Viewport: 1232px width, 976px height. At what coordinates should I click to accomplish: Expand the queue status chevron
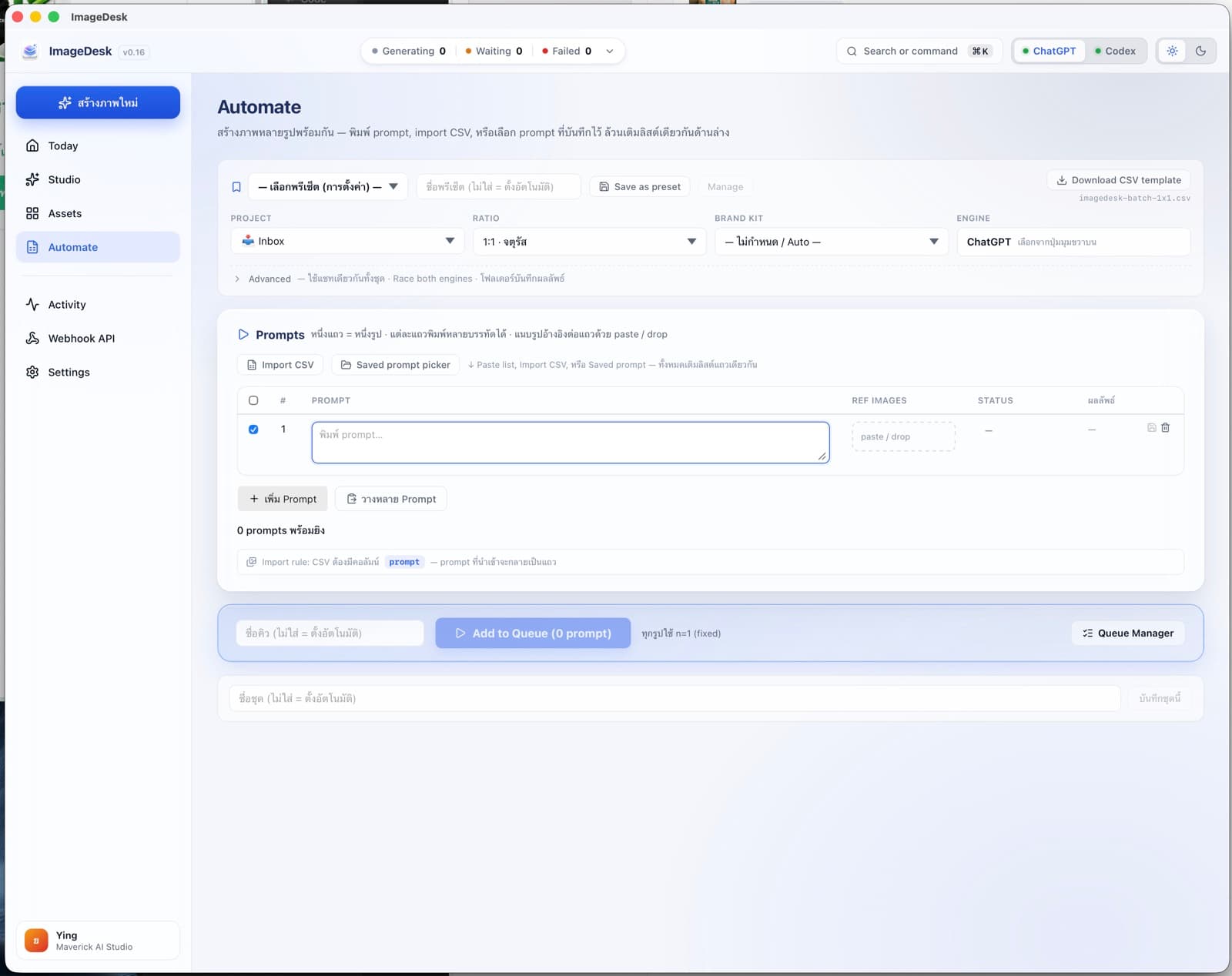click(x=610, y=51)
